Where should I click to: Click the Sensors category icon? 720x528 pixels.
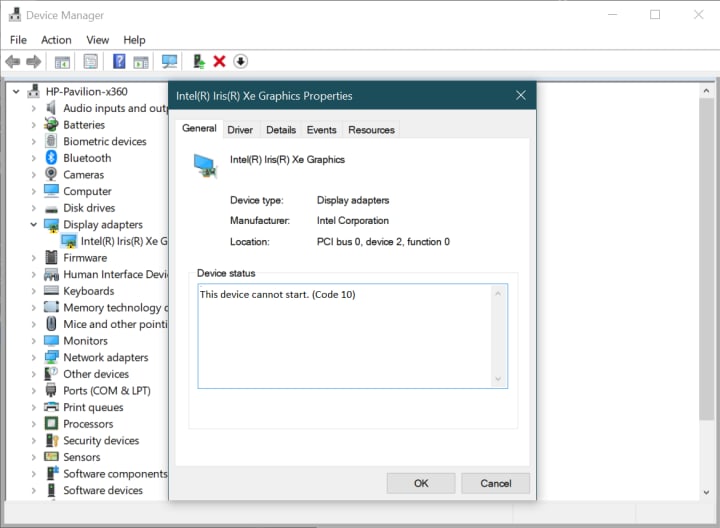tap(51, 457)
